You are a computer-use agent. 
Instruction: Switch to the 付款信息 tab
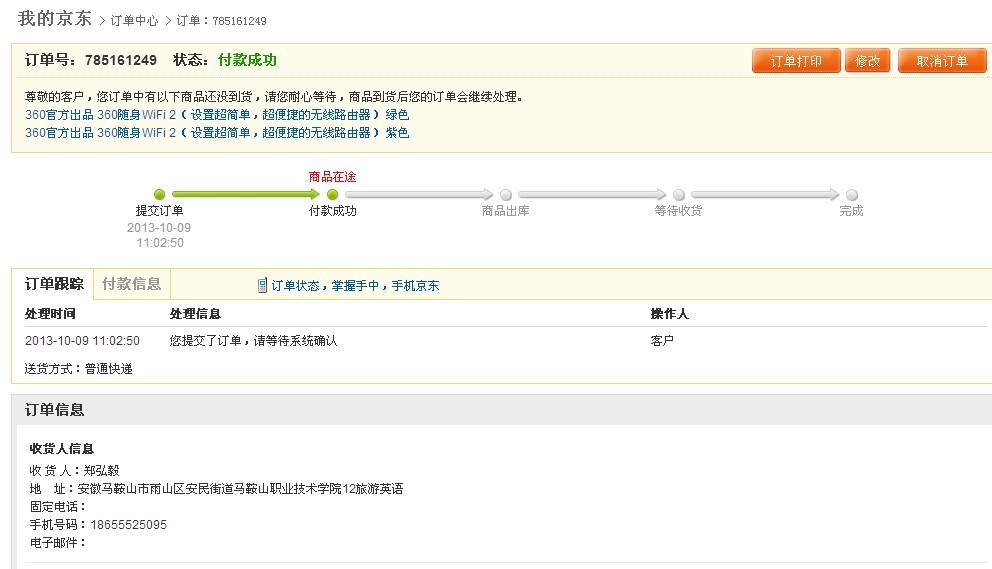pyautogui.click(x=132, y=284)
